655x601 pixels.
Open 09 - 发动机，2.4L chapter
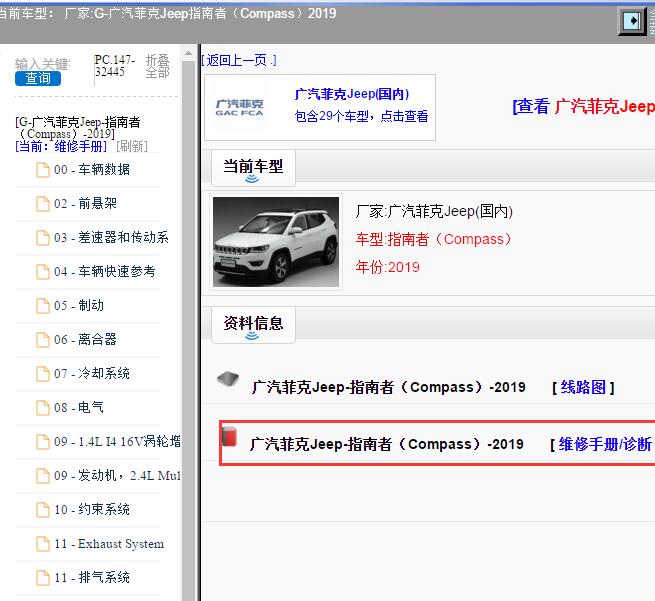[x=117, y=475]
